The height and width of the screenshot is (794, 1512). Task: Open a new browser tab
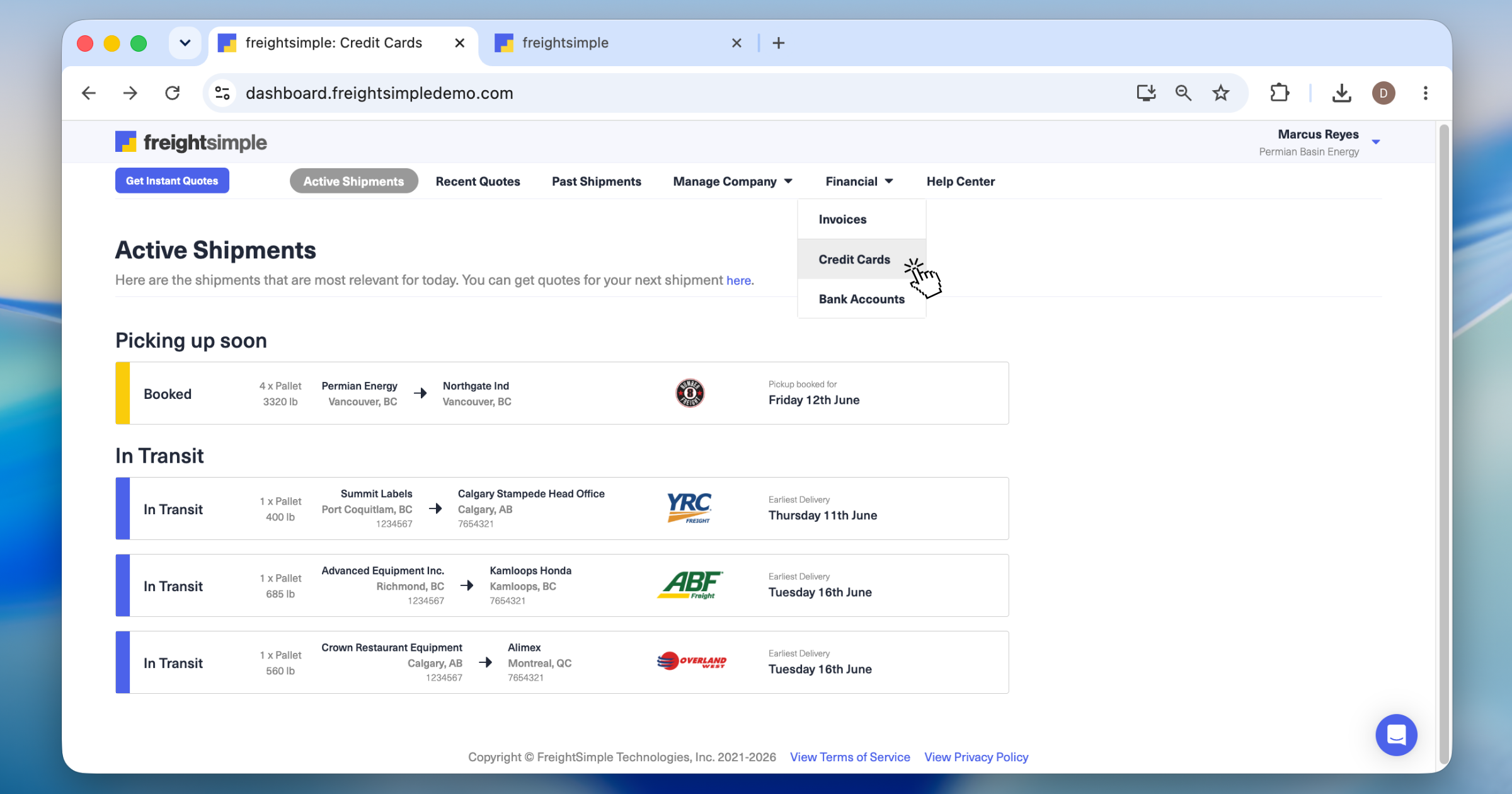pos(779,43)
